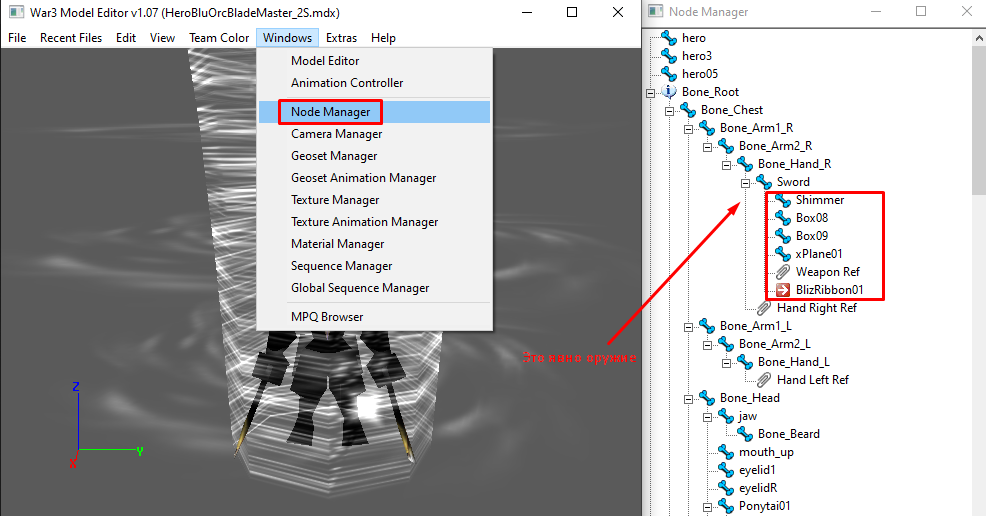Open Animation Controller from the menu
This screenshot has height=516, width=986.
tap(374, 83)
